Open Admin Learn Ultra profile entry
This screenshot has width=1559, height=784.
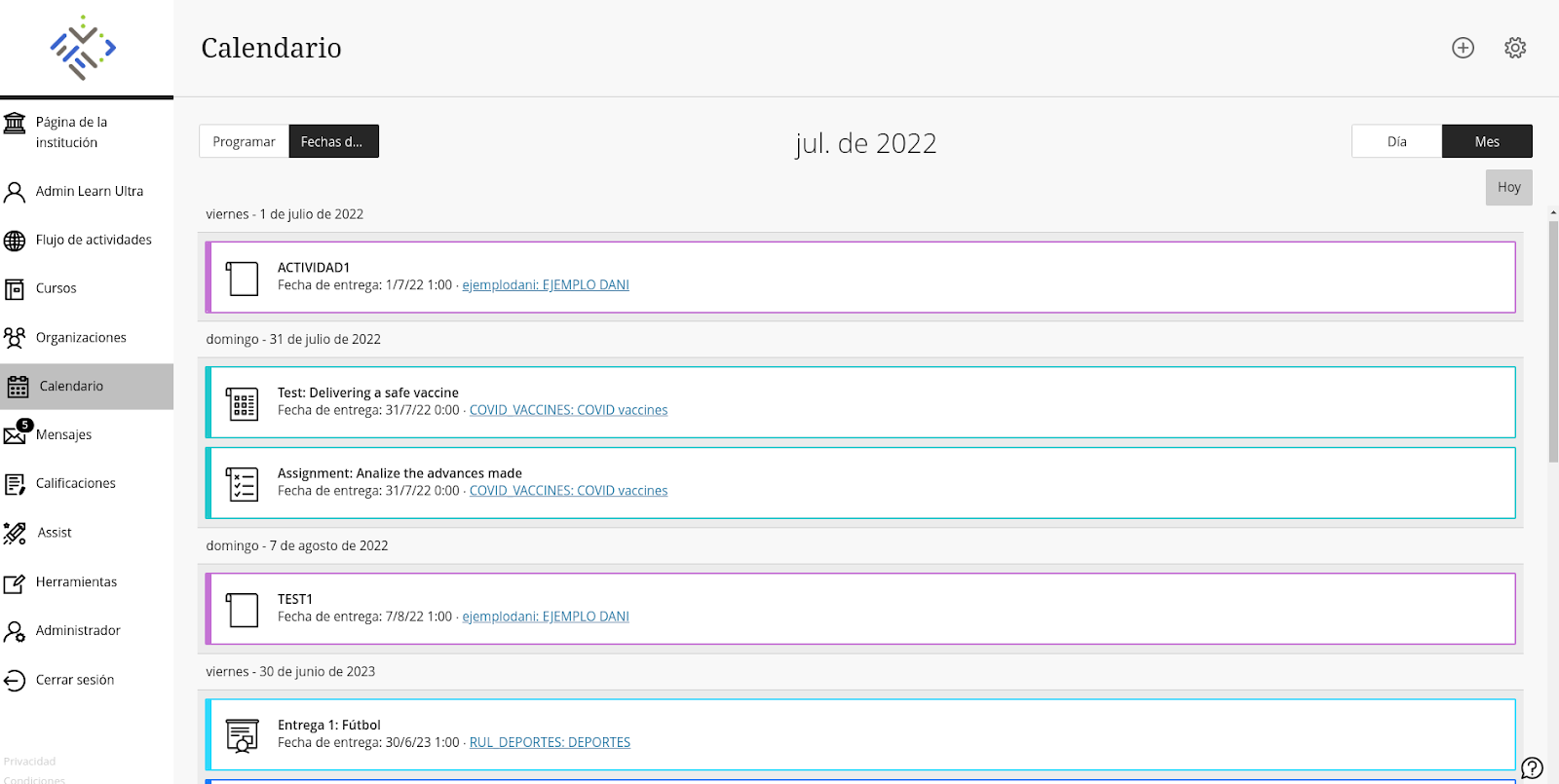coord(87,192)
